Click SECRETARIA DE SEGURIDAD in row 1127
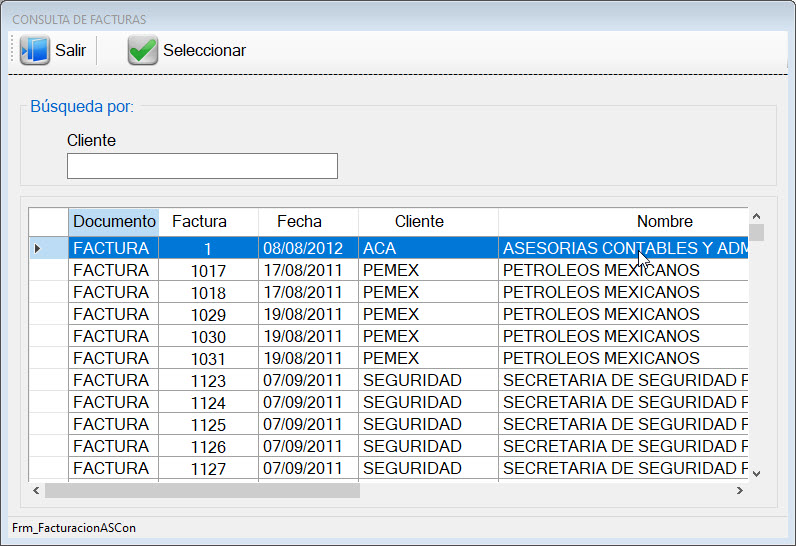Screen dimensions: 796x546 pyautogui.click(x=623, y=468)
